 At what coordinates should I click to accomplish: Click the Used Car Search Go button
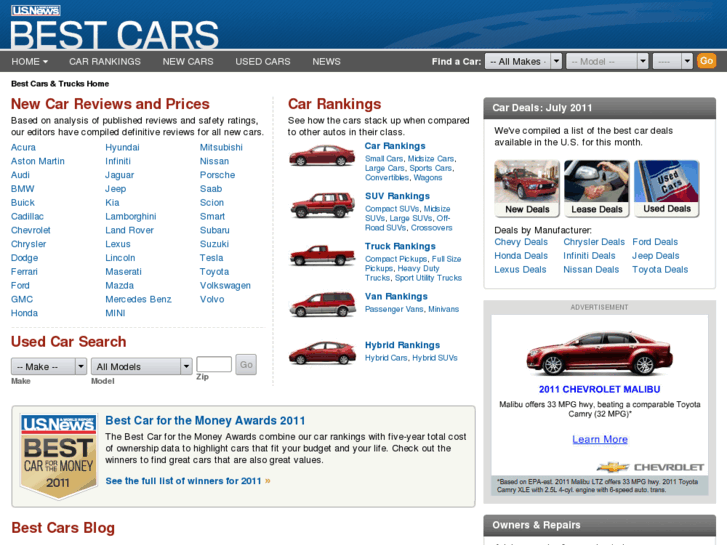(x=246, y=365)
